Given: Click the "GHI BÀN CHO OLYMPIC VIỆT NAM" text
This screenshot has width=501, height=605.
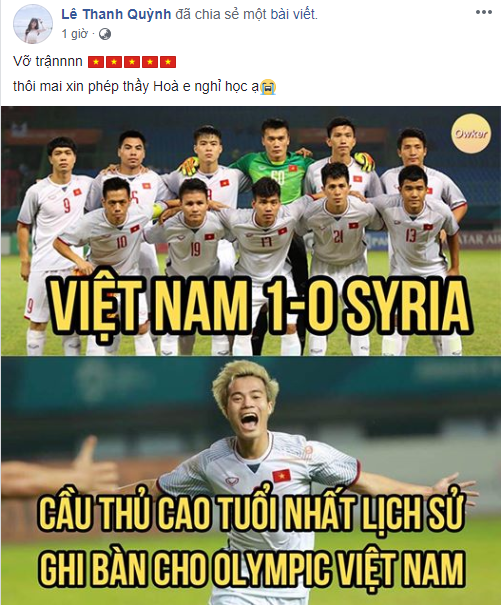Looking at the screenshot, I should 252,568.
